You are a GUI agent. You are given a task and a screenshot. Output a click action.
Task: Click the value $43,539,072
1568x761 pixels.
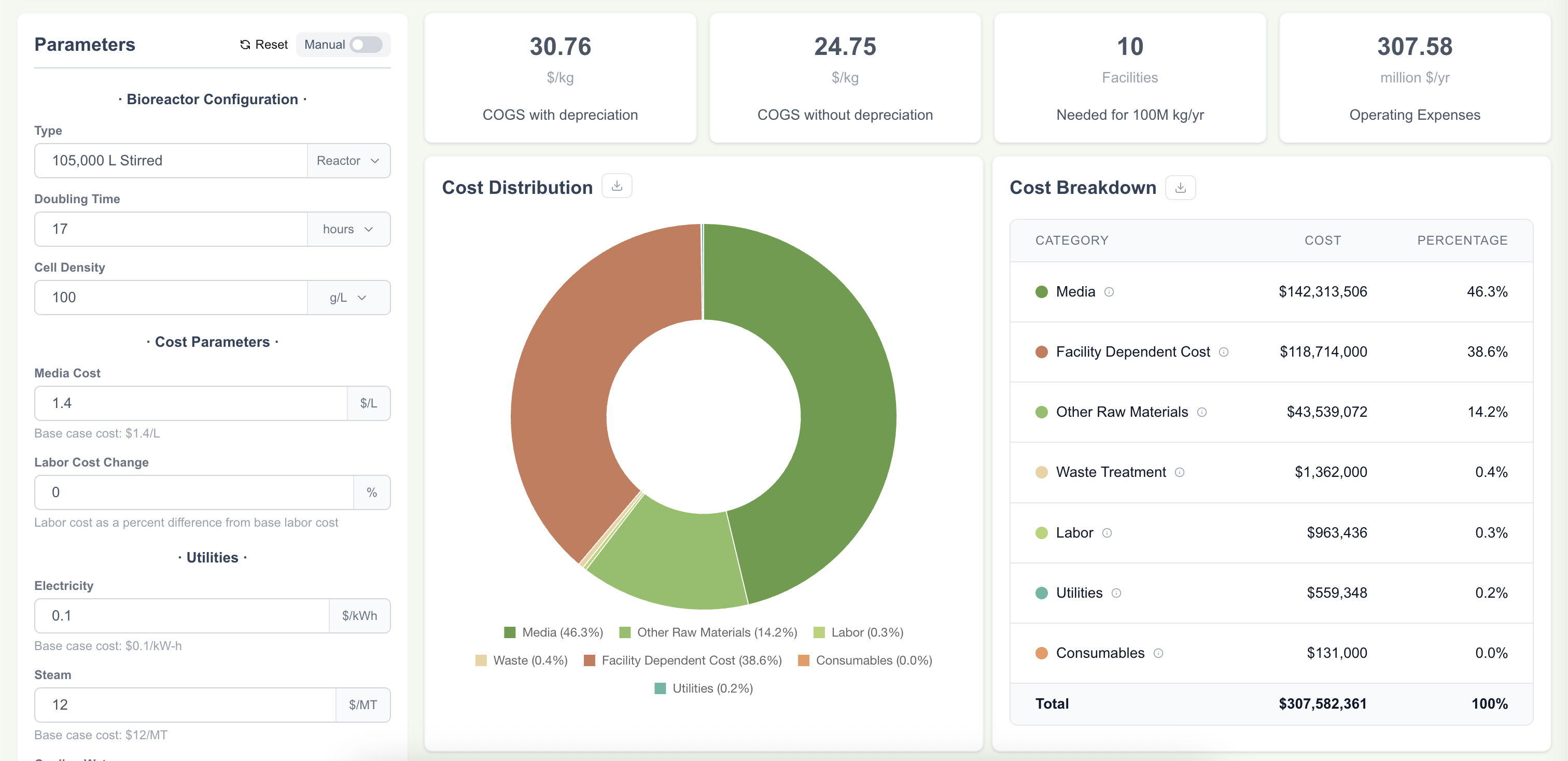(1327, 413)
